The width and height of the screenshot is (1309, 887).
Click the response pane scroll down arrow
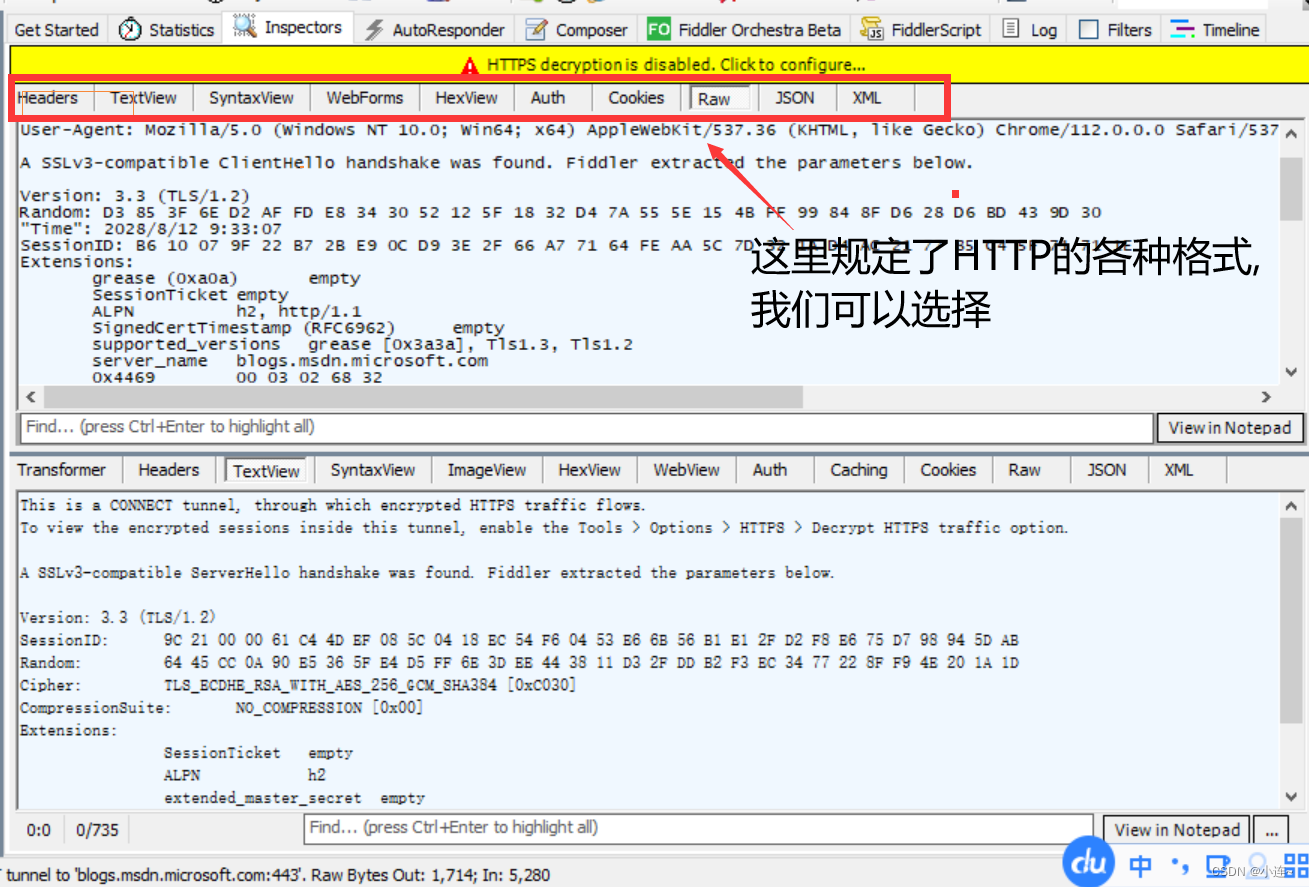point(1291,797)
